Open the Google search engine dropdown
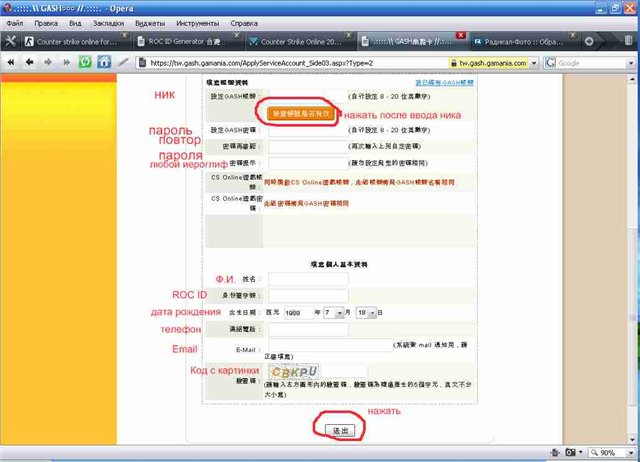 [631, 63]
